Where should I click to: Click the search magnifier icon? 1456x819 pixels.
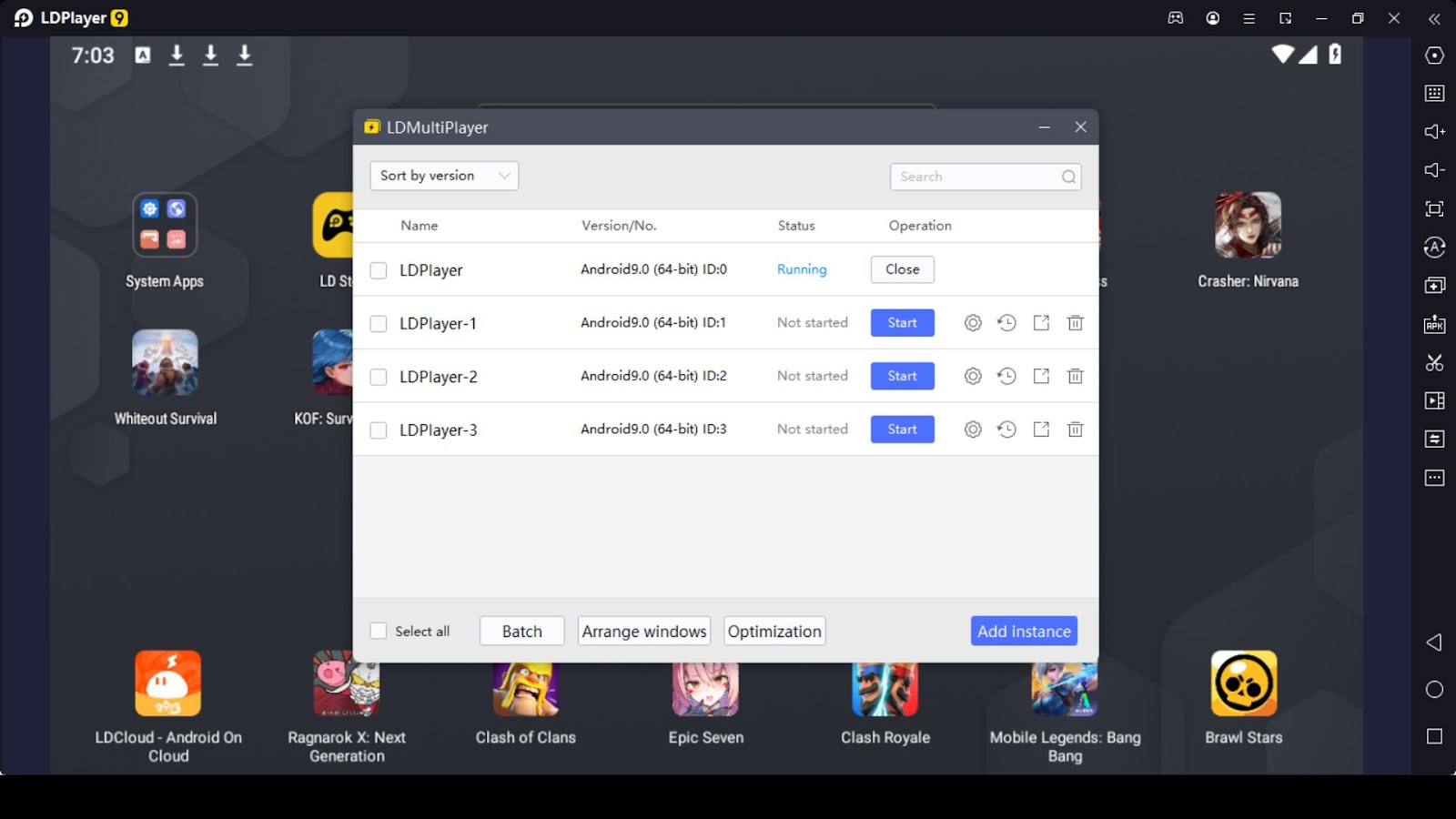coord(1068,177)
